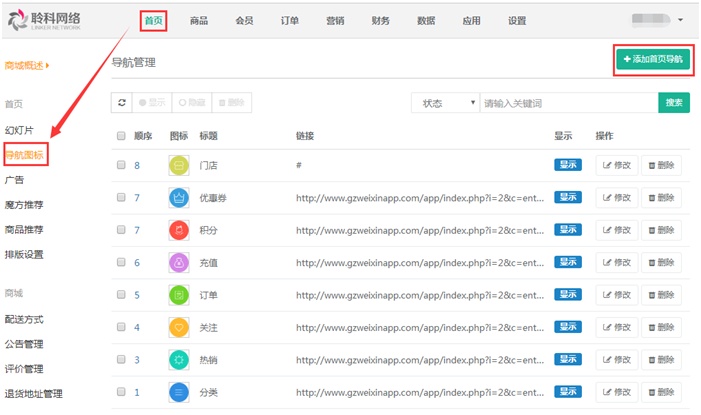The width and height of the screenshot is (701, 415).
Task: Open the 状态 status dropdown
Action: (445, 103)
